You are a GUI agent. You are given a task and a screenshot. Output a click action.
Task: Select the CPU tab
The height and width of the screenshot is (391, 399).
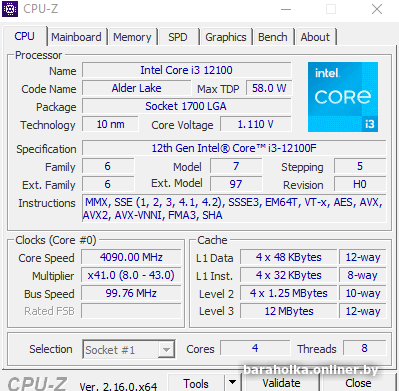pyautogui.click(x=24, y=36)
